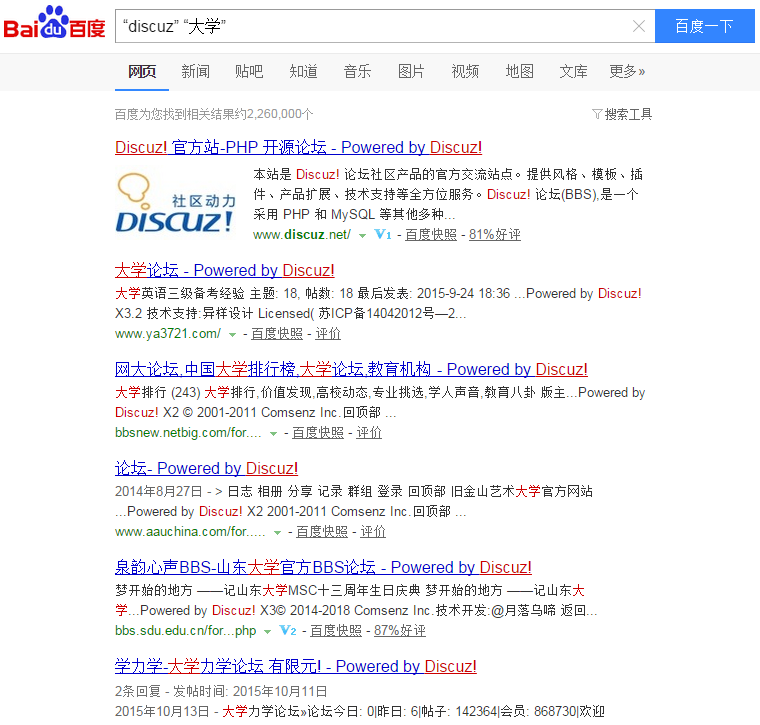760x725 pixels.
Task: Expand dropdown arrow next to bbs.sdu.edu.cn
Action: pyautogui.click(x=267, y=631)
